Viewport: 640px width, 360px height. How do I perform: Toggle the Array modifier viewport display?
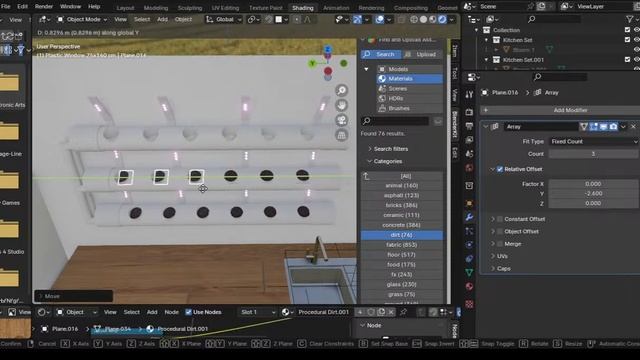603,127
